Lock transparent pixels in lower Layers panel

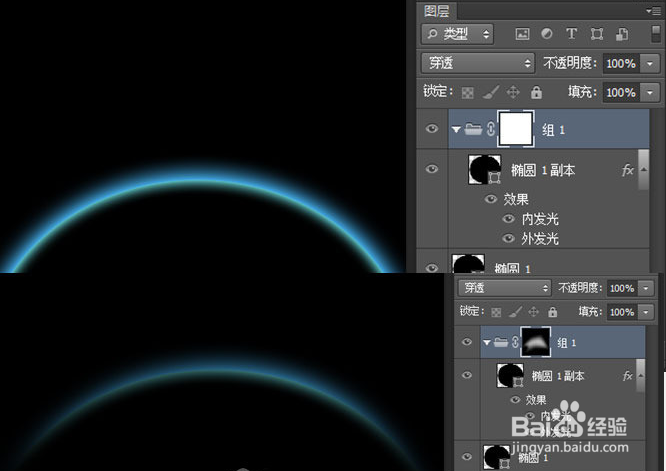(496, 313)
